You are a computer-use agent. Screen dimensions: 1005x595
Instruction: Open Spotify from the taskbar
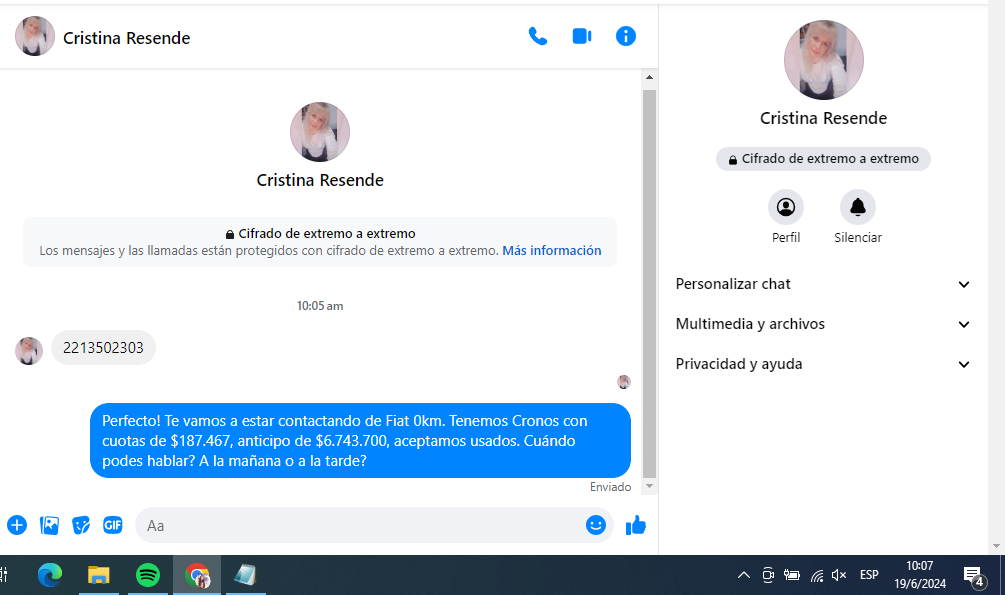pos(147,575)
